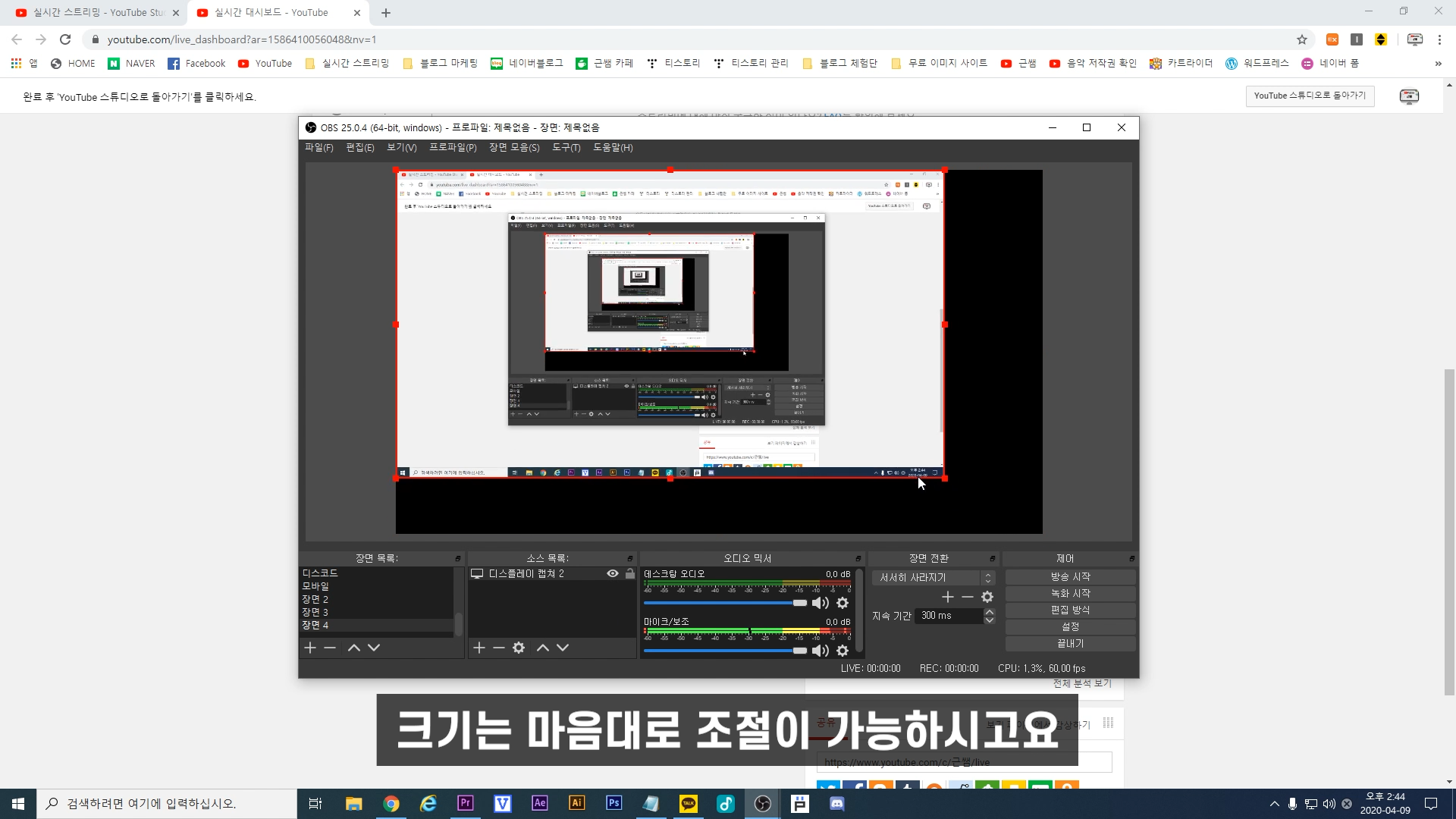Move selected source up arrow
Image resolution: width=1456 pixels, height=819 pixels.
543,648
